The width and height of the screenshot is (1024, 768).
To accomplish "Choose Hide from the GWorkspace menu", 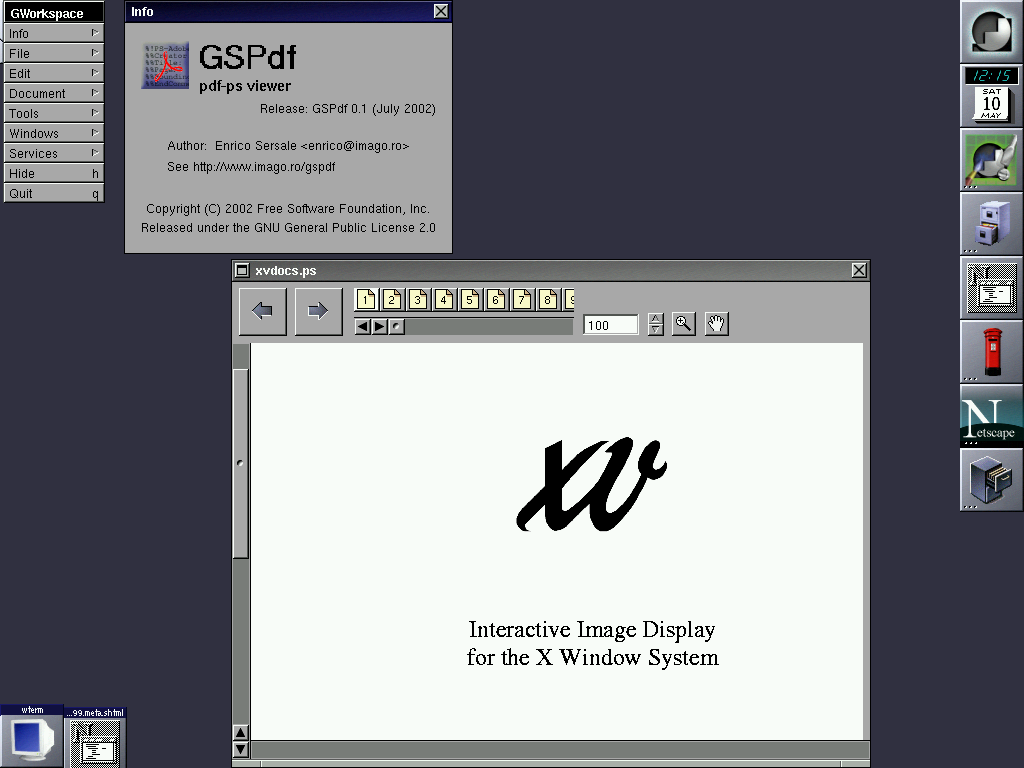I will tap(53, 173).
